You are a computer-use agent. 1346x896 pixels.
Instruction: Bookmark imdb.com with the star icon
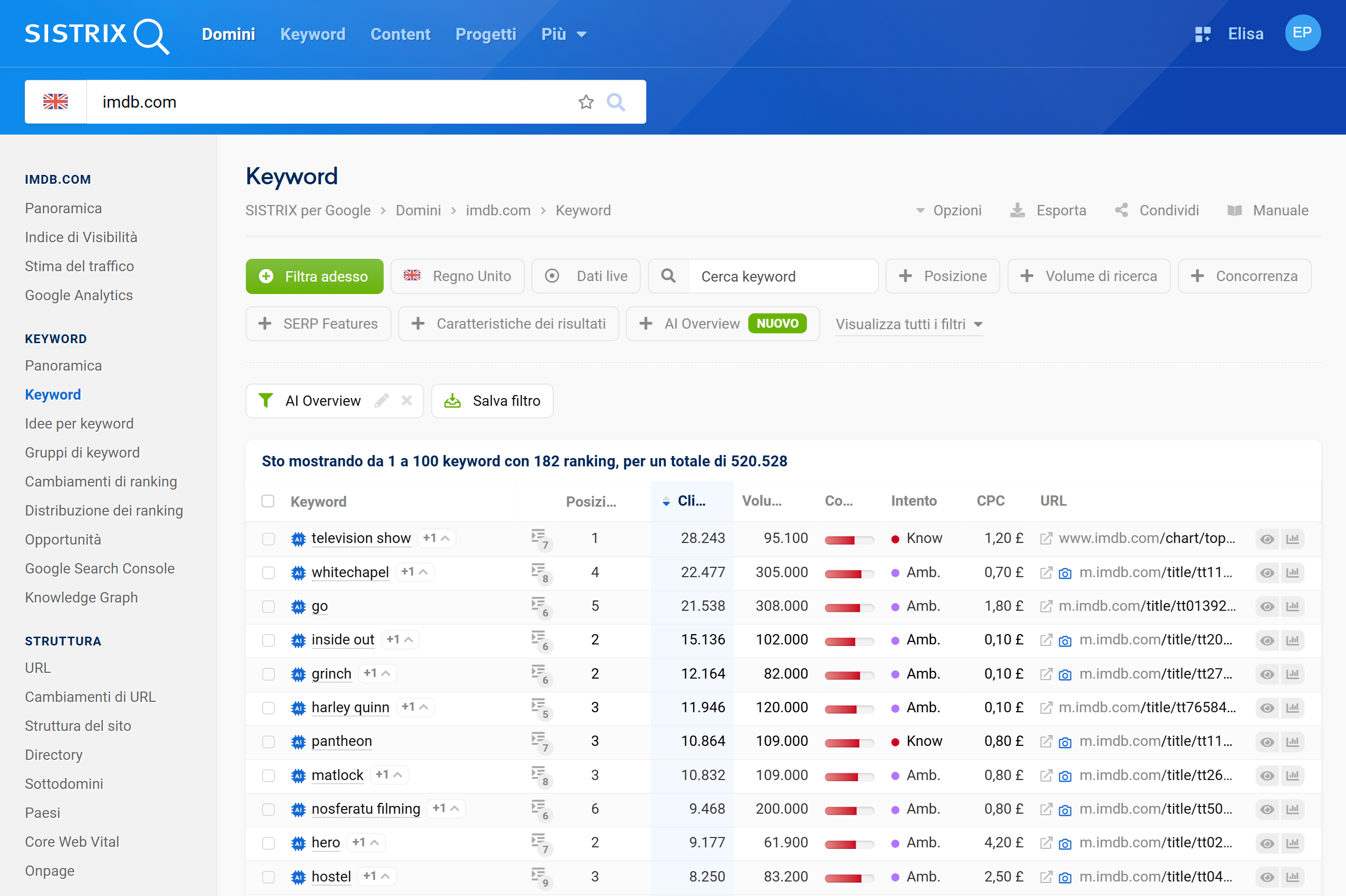[x=586, y=102]
